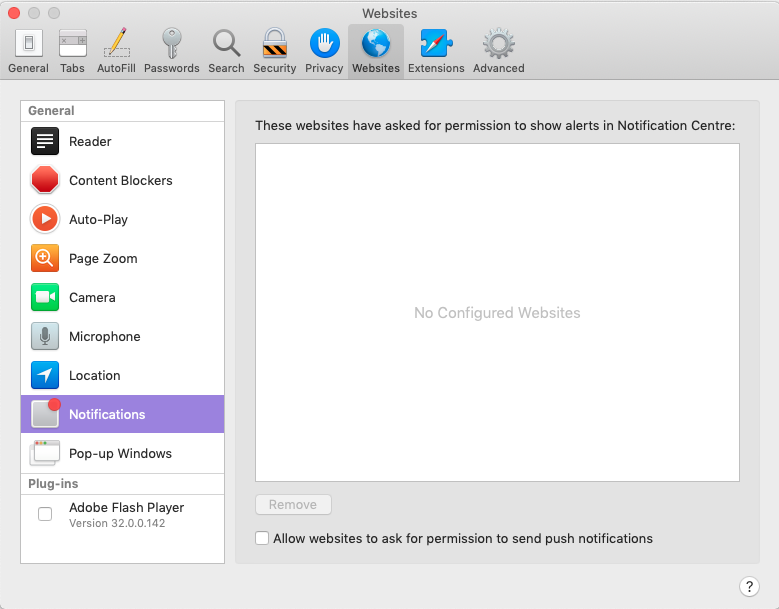Check Allow websites to ask for push notifications
Screen dimensions: 779x609
click(x=262, y=538)
